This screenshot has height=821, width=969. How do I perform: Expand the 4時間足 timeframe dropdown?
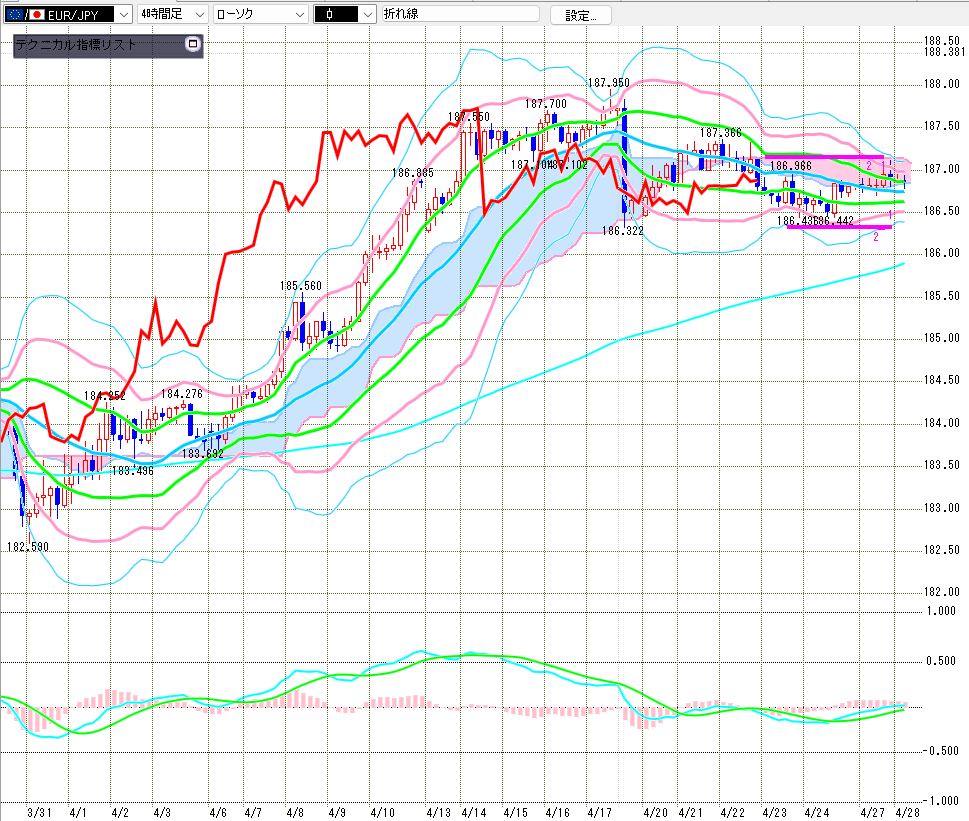[x=197, y=15]
